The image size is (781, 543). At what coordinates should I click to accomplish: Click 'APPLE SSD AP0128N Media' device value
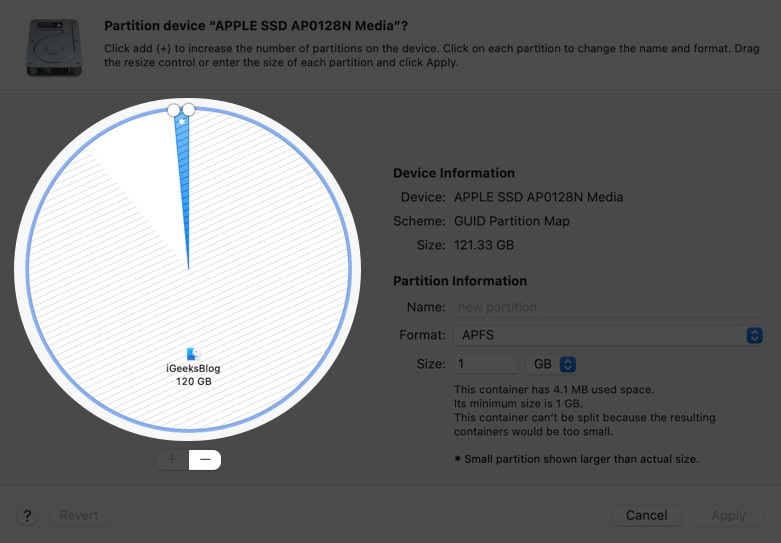click(x=538, y=197)
